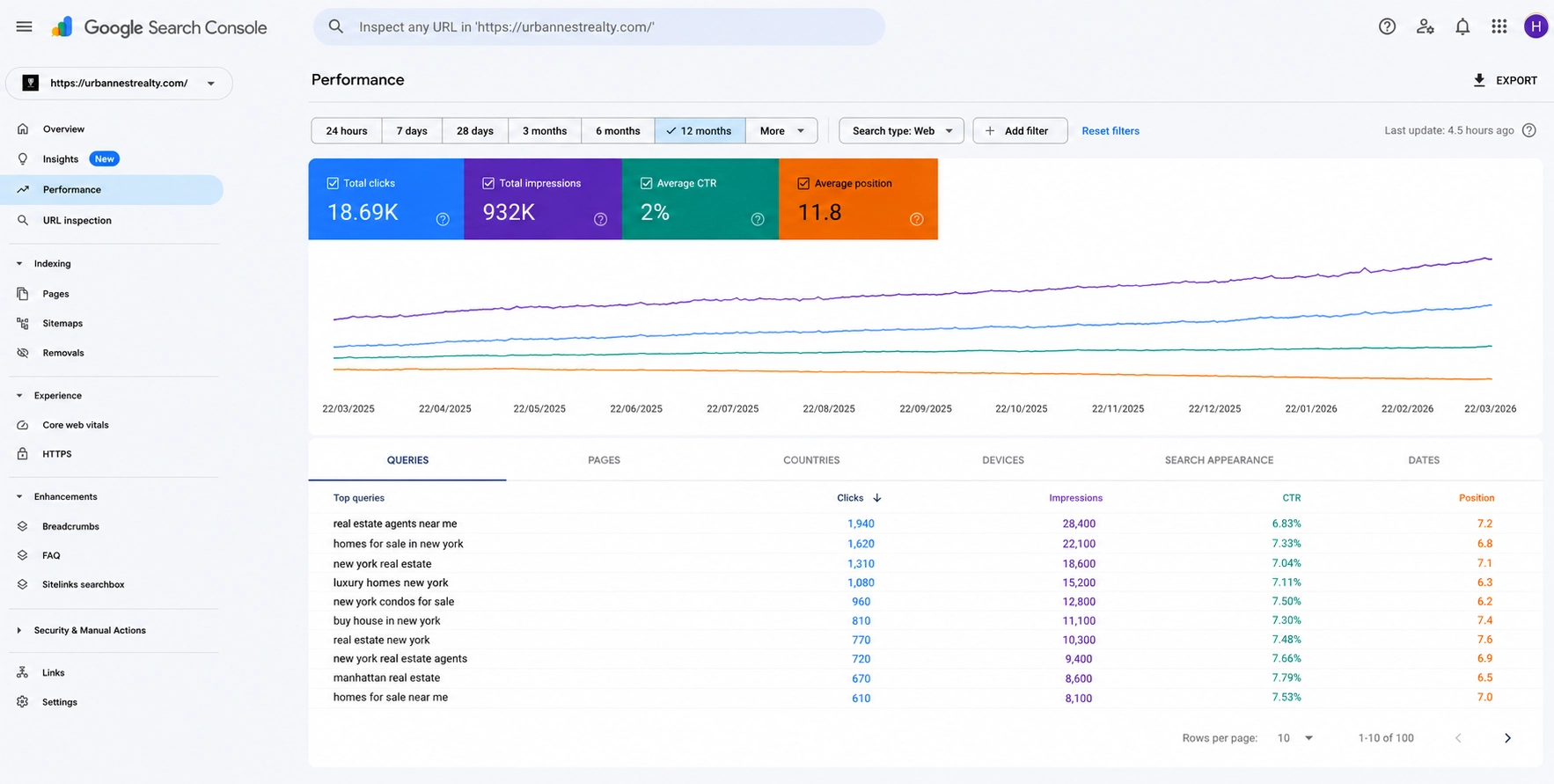
Task: Switch to the Devices tab
Action: [1003, 460]
